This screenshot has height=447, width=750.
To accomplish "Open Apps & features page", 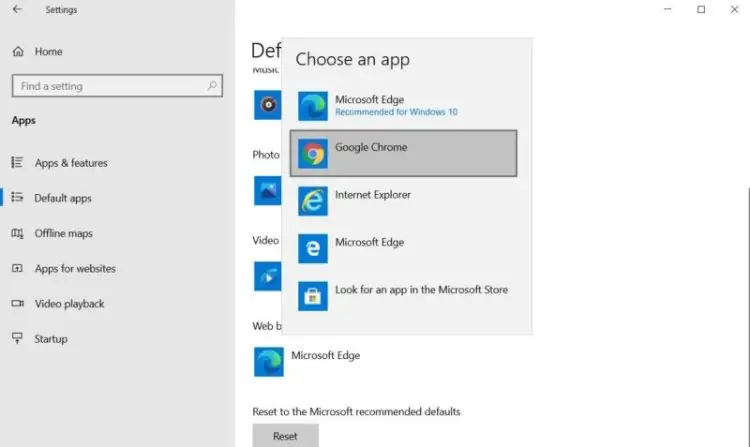I will [71, 163].
